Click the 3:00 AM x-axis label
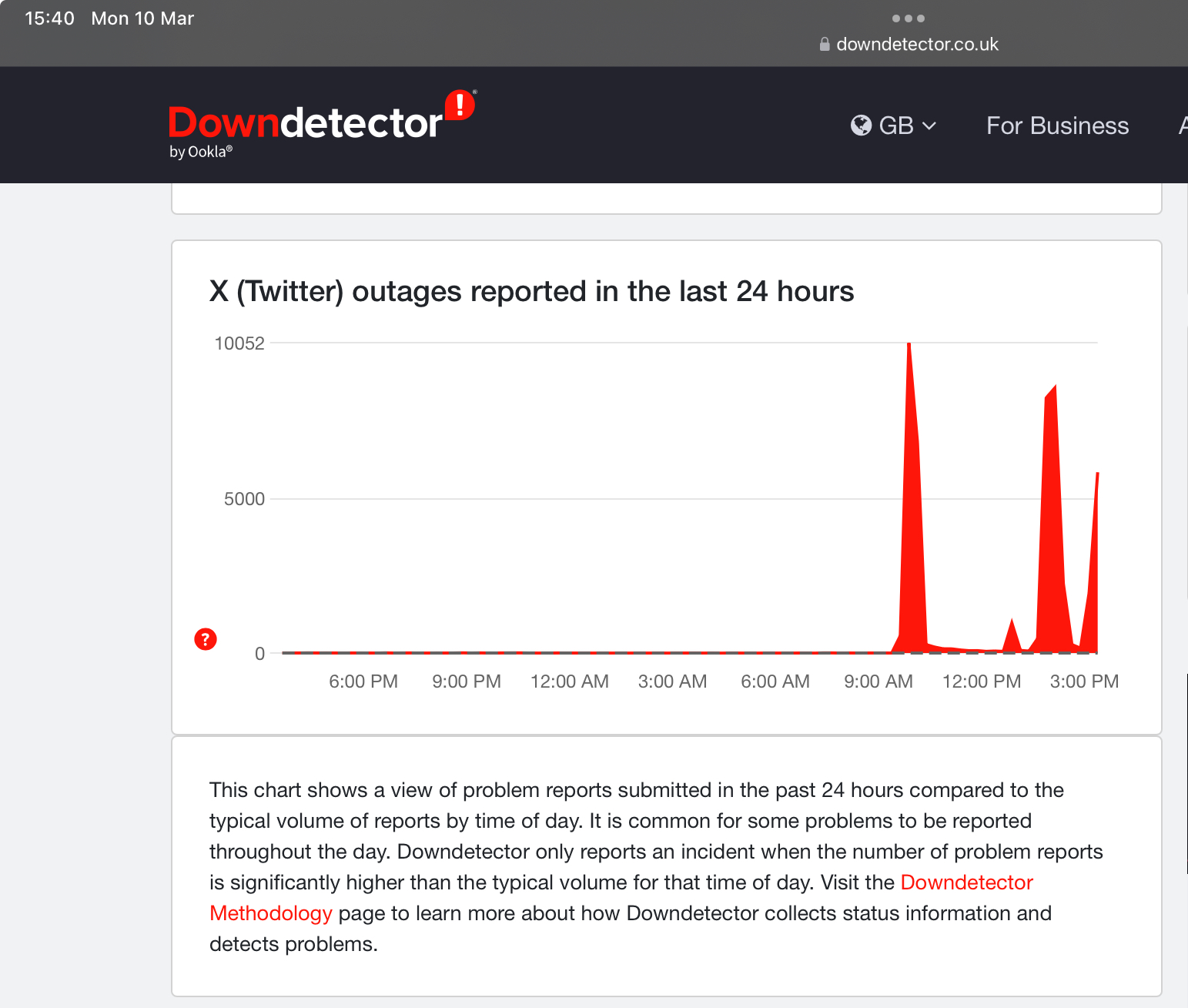The image size is (1188, 1008). [673, 681]
